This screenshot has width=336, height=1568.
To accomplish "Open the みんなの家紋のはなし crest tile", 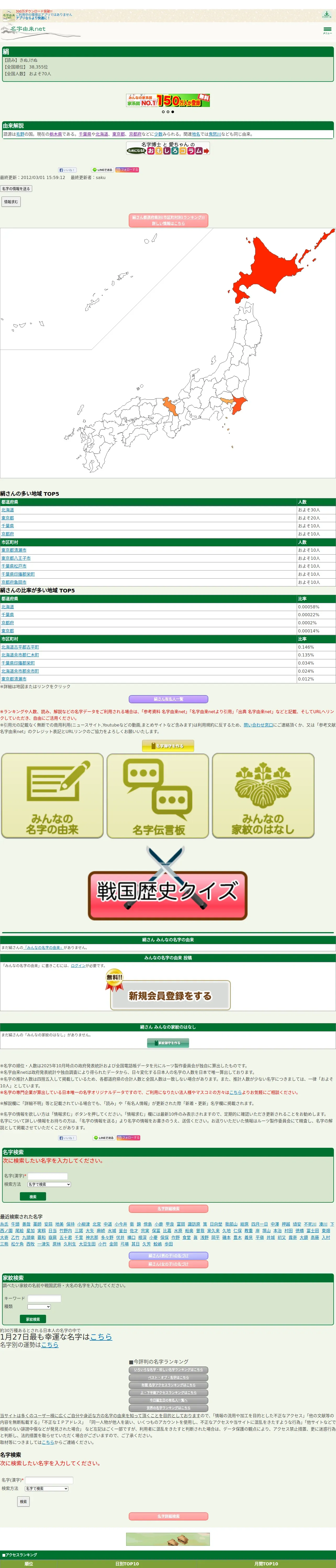I will (264, 795).
